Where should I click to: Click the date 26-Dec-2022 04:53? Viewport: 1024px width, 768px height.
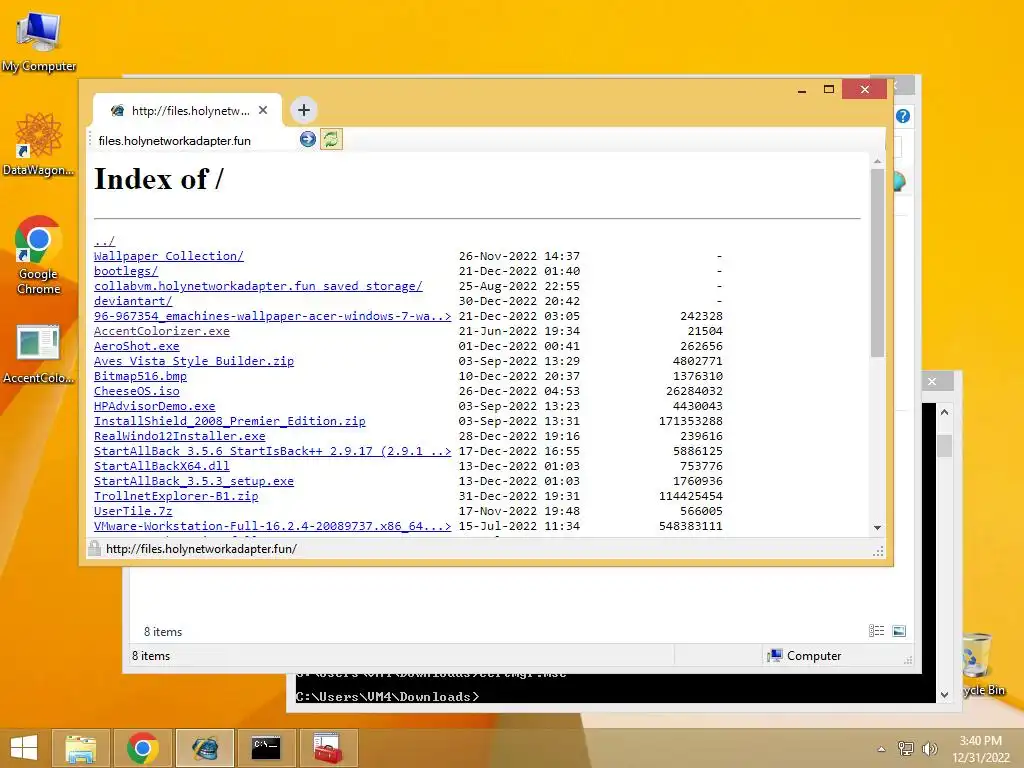pos(519,391)
